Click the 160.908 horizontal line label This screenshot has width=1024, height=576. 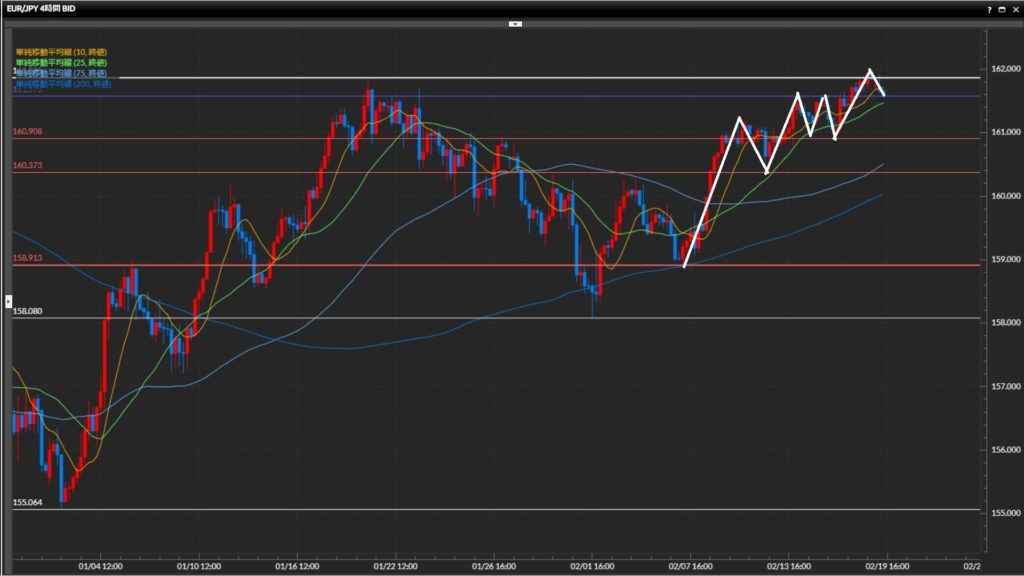[x=27, y=132]
